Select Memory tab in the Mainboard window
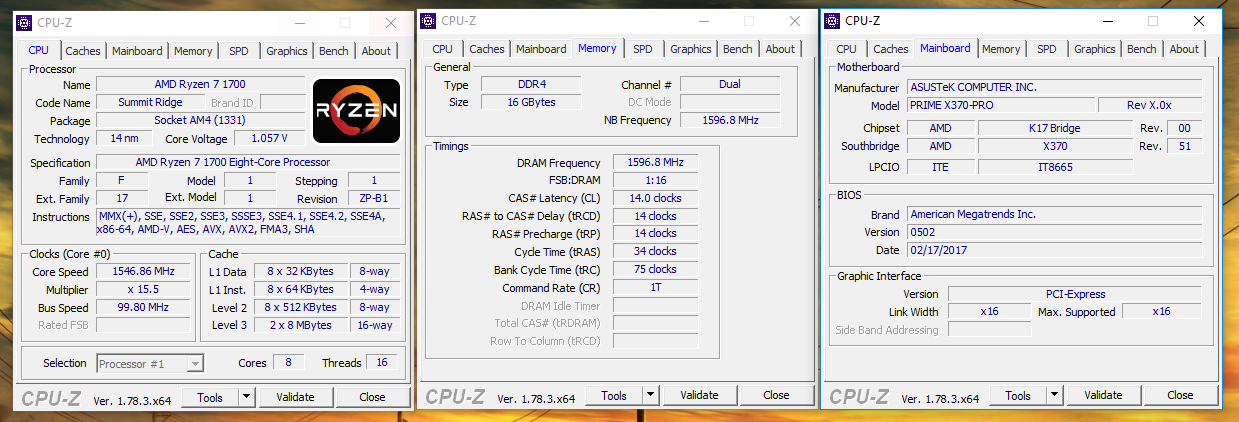The width and height of the screenshot is (1239, 422). 1001,49
